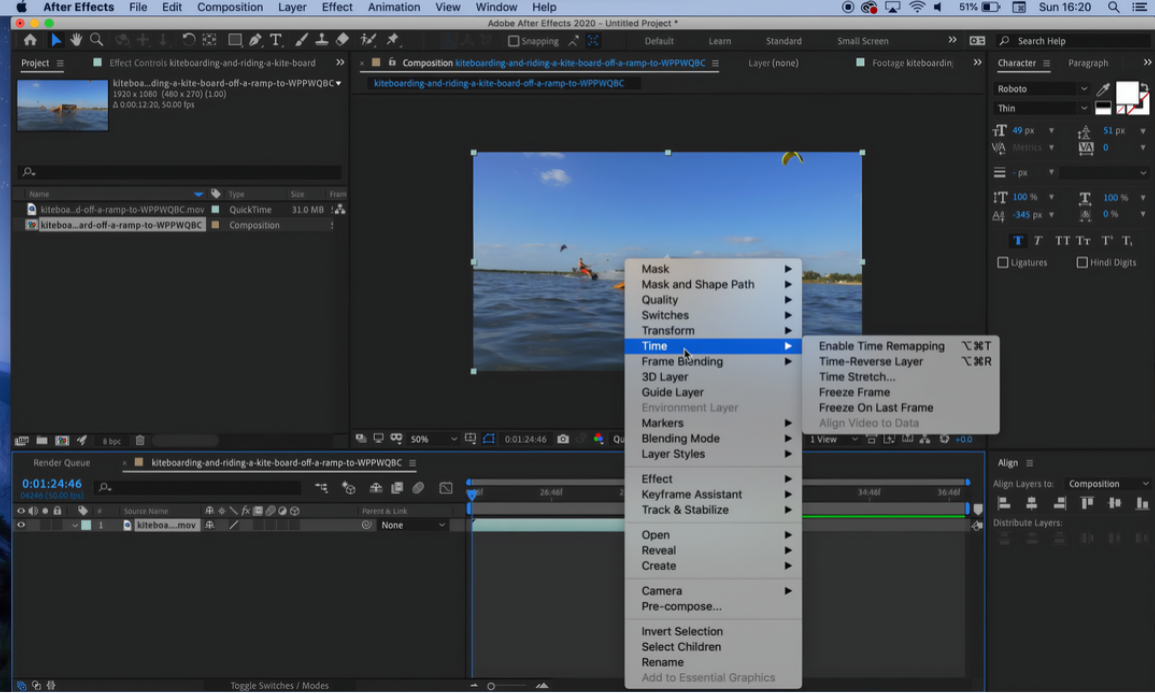Take snapshot with camera icon
1155x693 pixels.
[563, 439]
